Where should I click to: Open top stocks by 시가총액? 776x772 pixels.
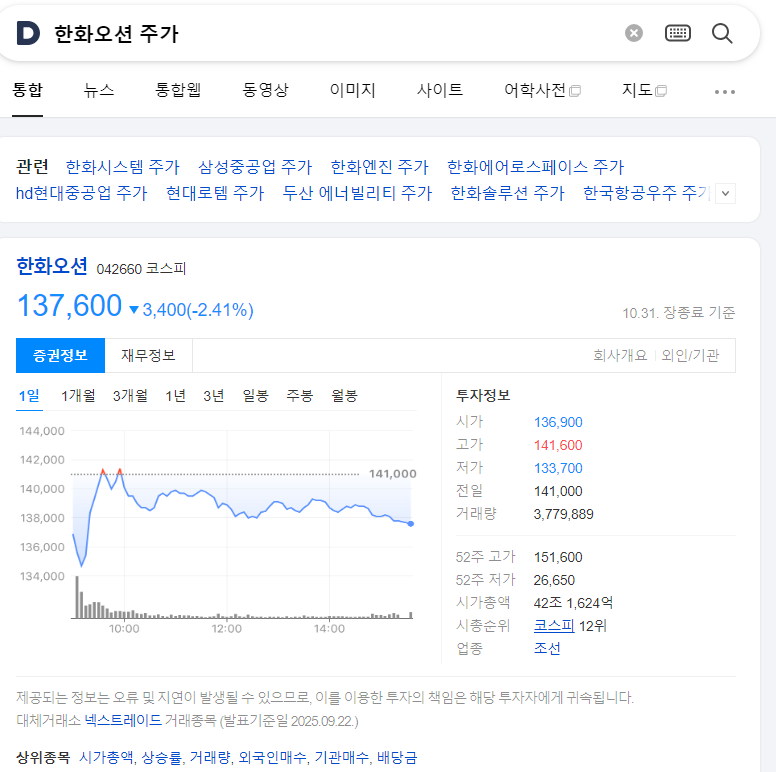click(x=107, y=757)
